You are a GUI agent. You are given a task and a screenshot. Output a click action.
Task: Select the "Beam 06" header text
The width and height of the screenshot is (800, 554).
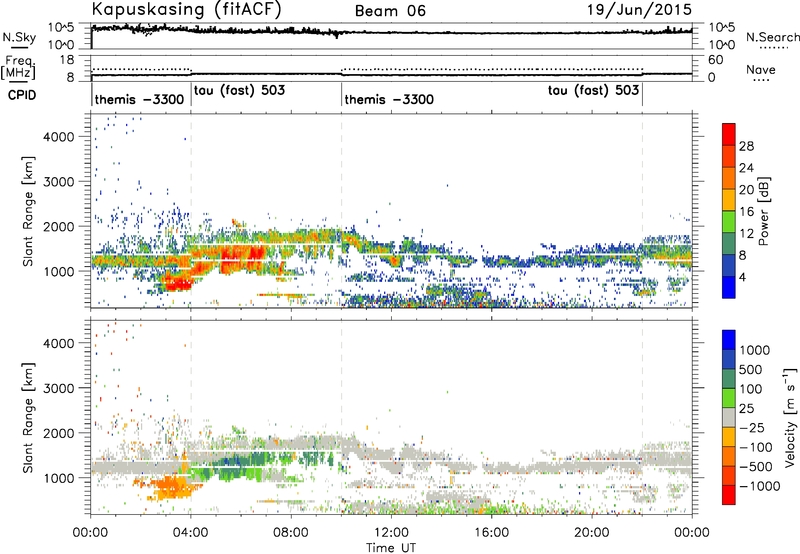click(390, 11)
